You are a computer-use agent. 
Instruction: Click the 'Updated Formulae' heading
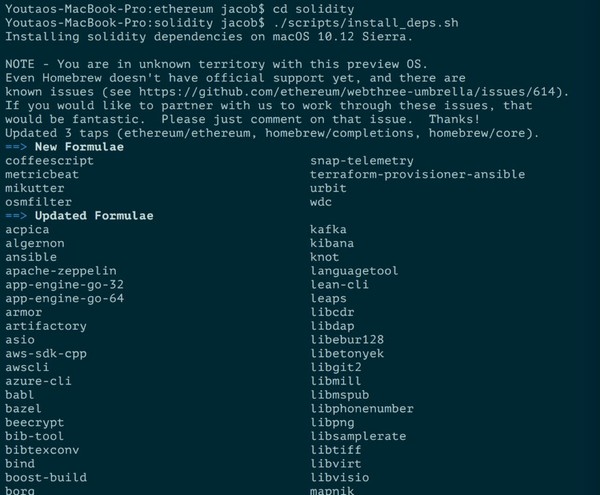[94, 215]
